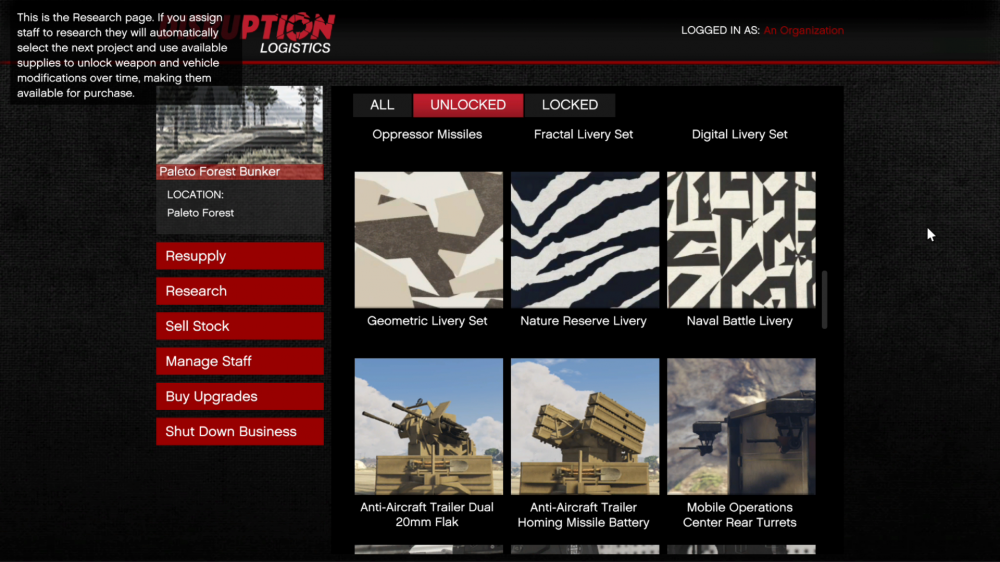Click the An Organization username
Image resolution: width=1000 pixels, height=562 pixels.
click(x=804, y=31)
